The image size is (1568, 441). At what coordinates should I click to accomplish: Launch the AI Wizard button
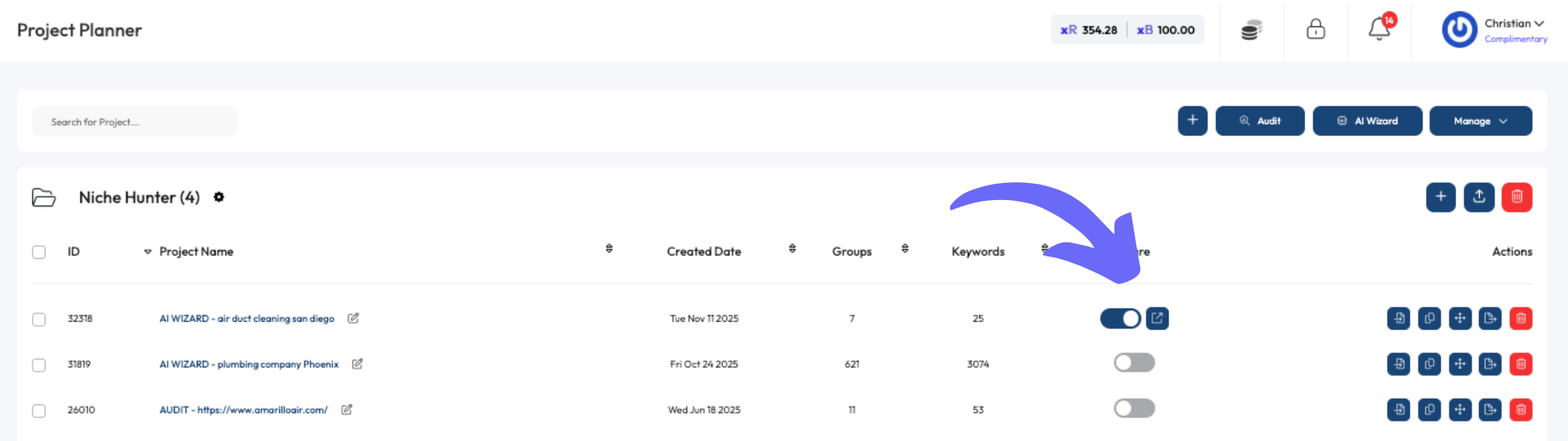1367,121
